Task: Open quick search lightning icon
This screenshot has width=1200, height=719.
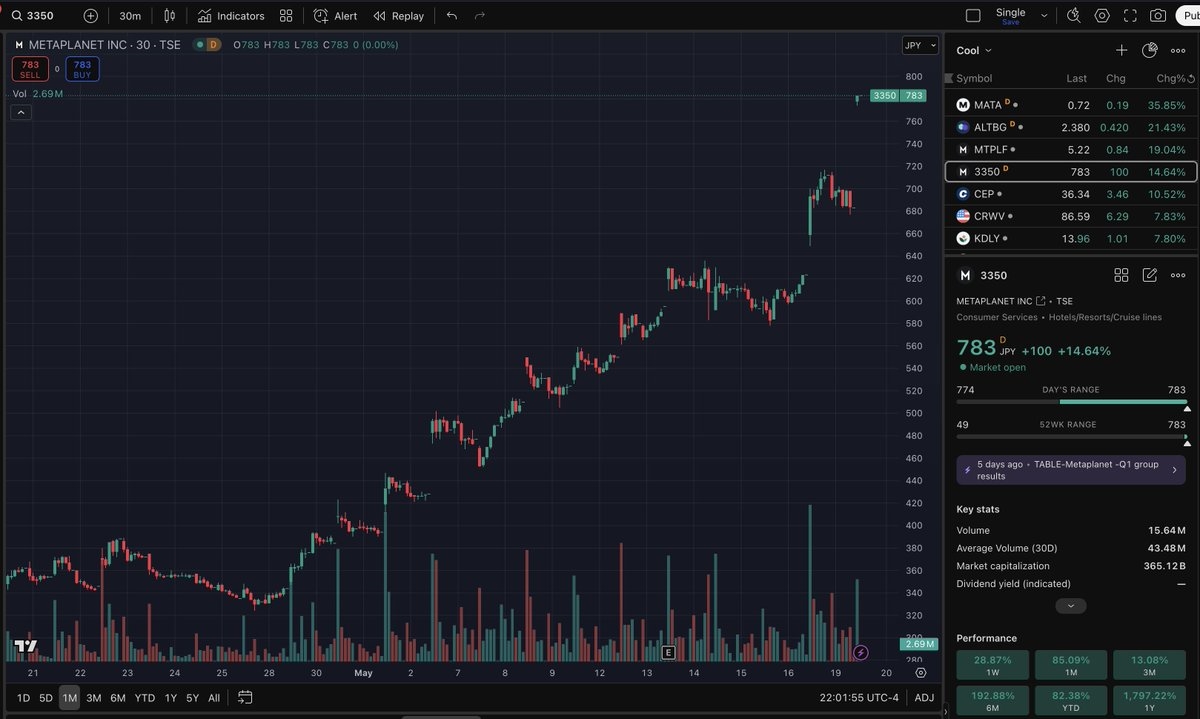Action: pos(1074,16)
